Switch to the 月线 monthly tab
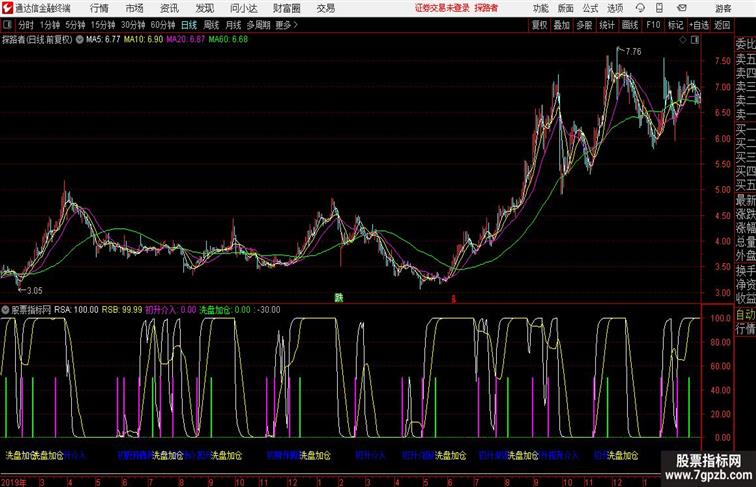The width and height of the screenshot is (756, 487). (233, 25)
